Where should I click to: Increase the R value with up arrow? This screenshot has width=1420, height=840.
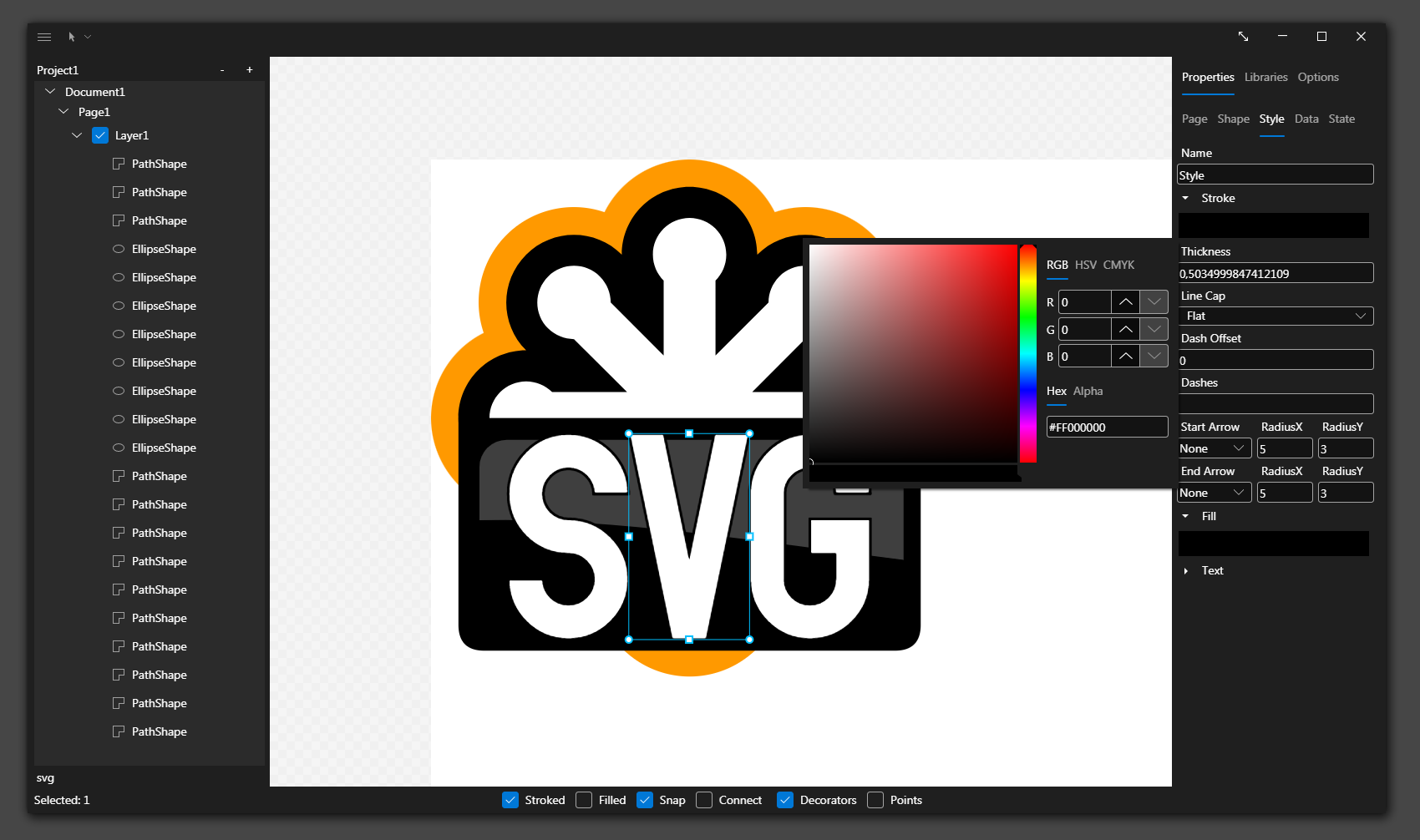pos(1126,301)
